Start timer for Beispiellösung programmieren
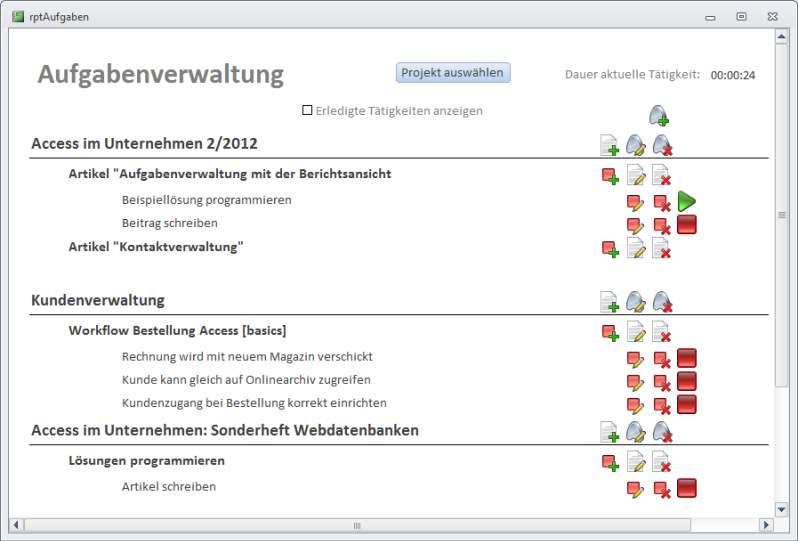798x541 pixels. tap(686, 202)
